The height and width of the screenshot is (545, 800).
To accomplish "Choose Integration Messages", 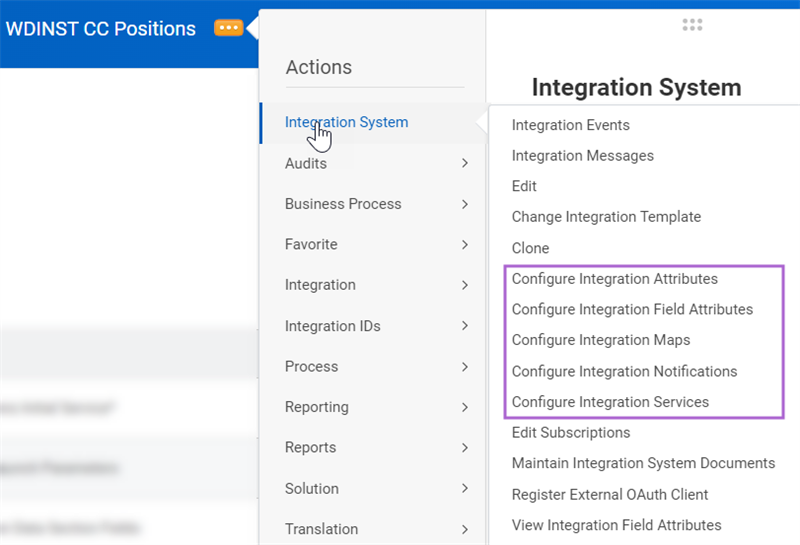I will (583, 156).
